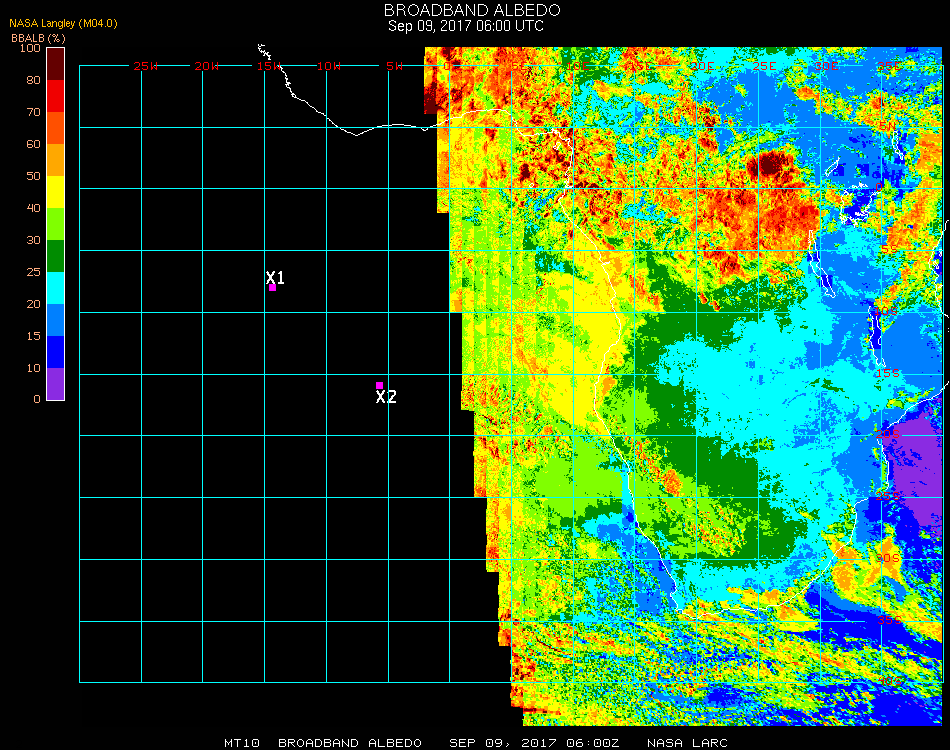950x750 pixels.
Task: Click the 15S latitude label
Action: tap(888, 373)
